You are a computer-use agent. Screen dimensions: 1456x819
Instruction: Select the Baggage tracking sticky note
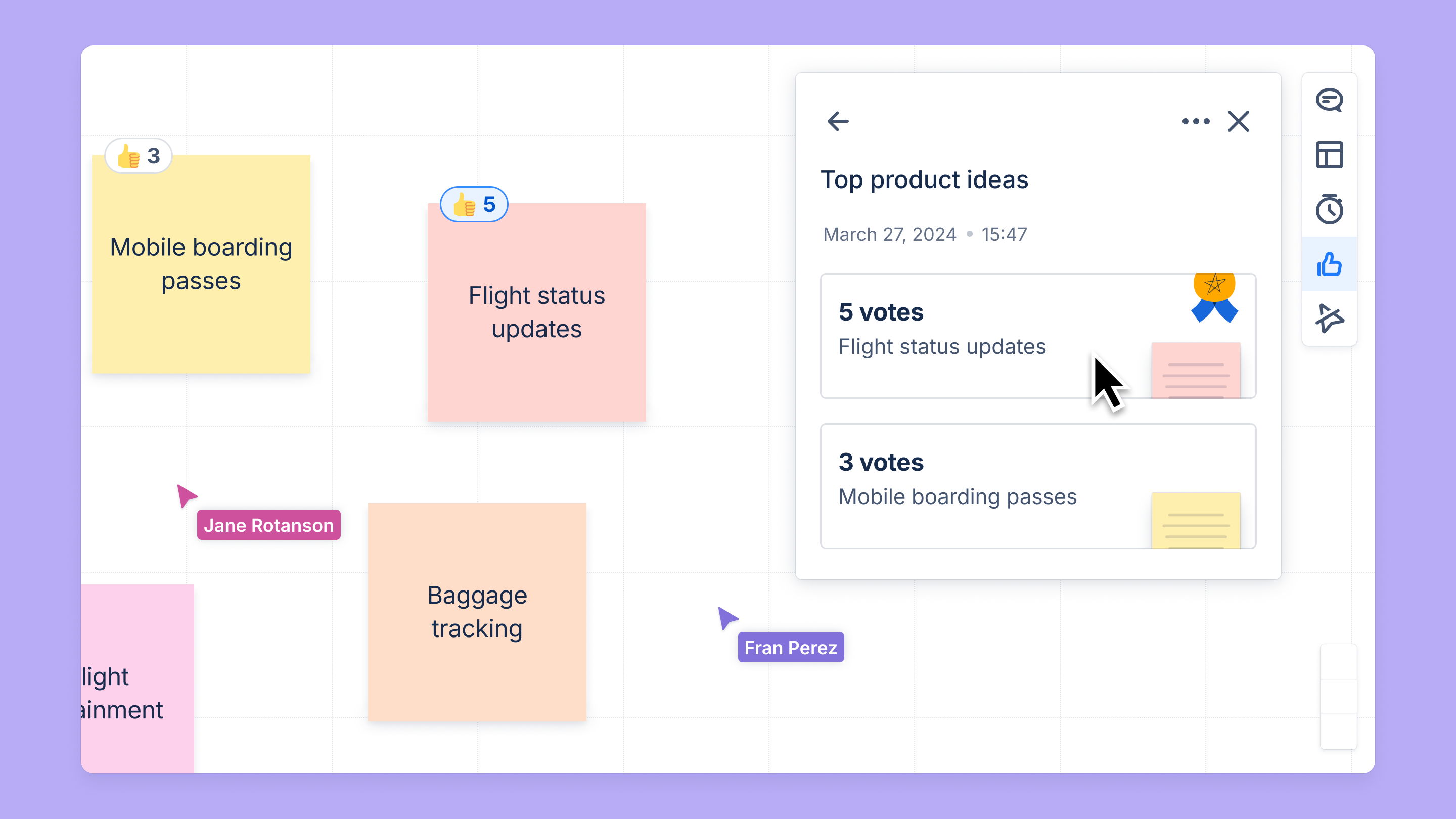477,612
